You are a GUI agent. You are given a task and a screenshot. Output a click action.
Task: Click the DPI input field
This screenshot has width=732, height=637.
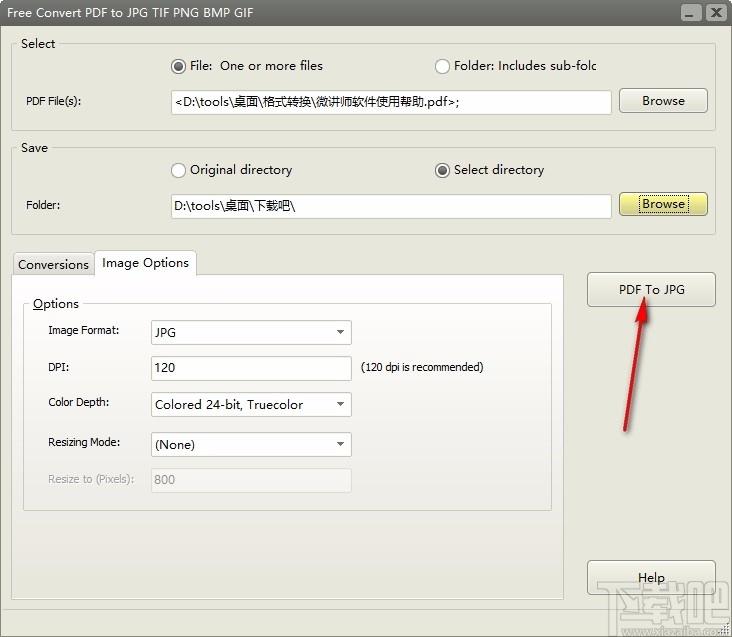(251, 368)
